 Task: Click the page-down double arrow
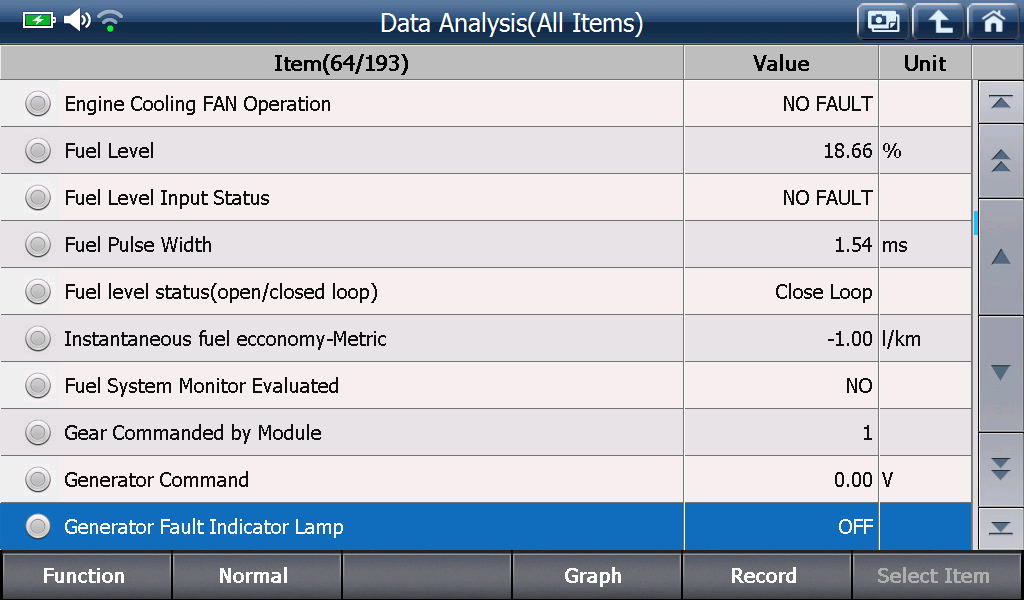point(1000,469)
